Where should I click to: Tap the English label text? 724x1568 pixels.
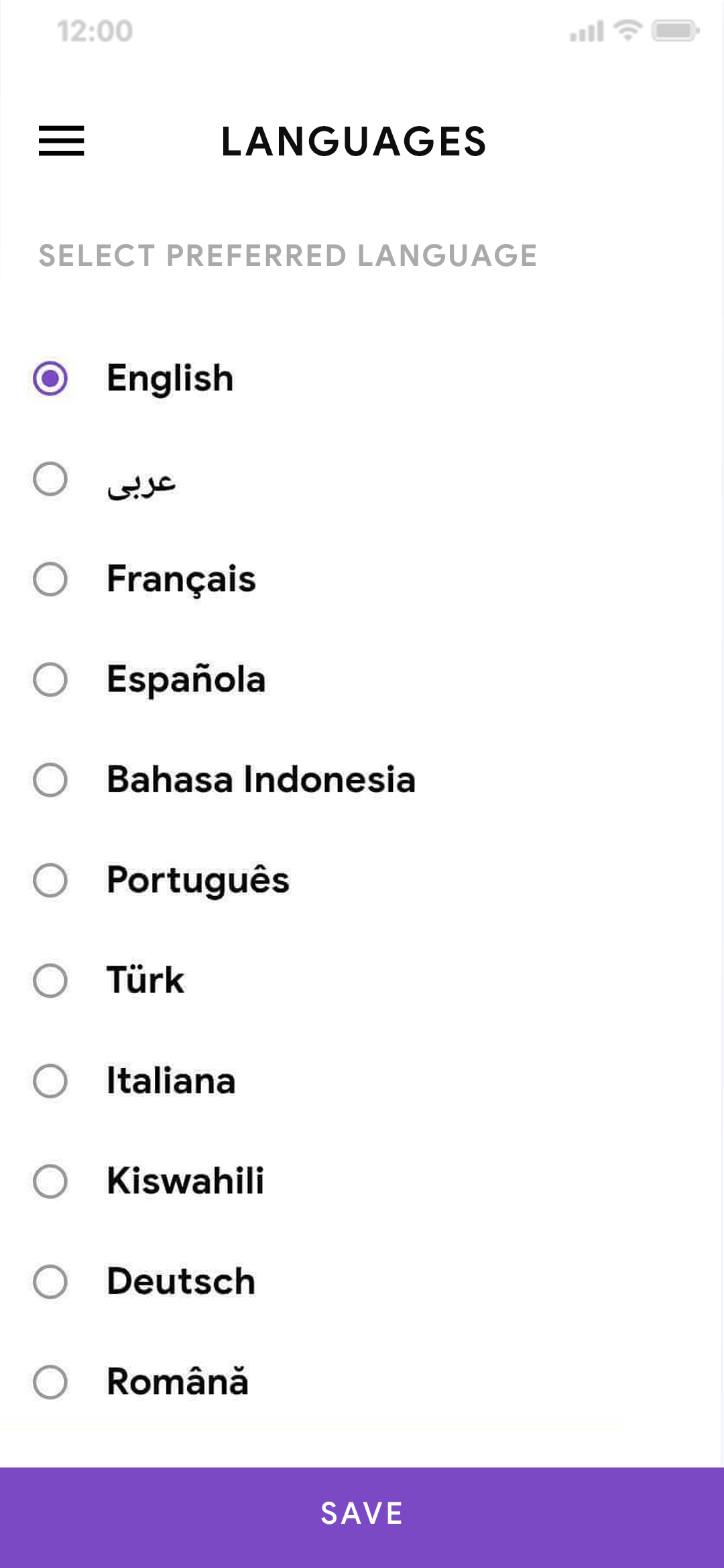170,379
